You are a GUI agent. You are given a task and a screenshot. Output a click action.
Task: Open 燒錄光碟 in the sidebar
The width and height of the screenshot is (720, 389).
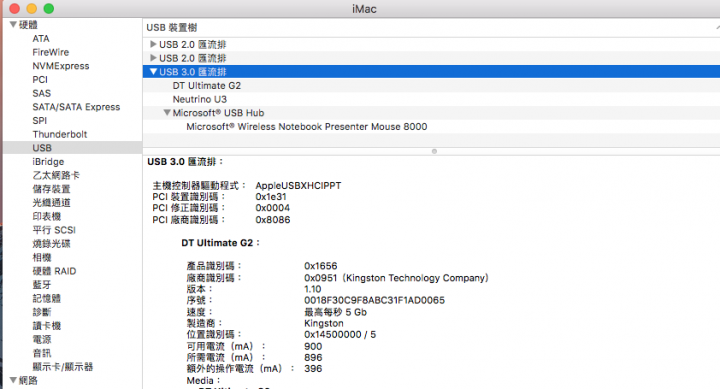click(51, 244)
